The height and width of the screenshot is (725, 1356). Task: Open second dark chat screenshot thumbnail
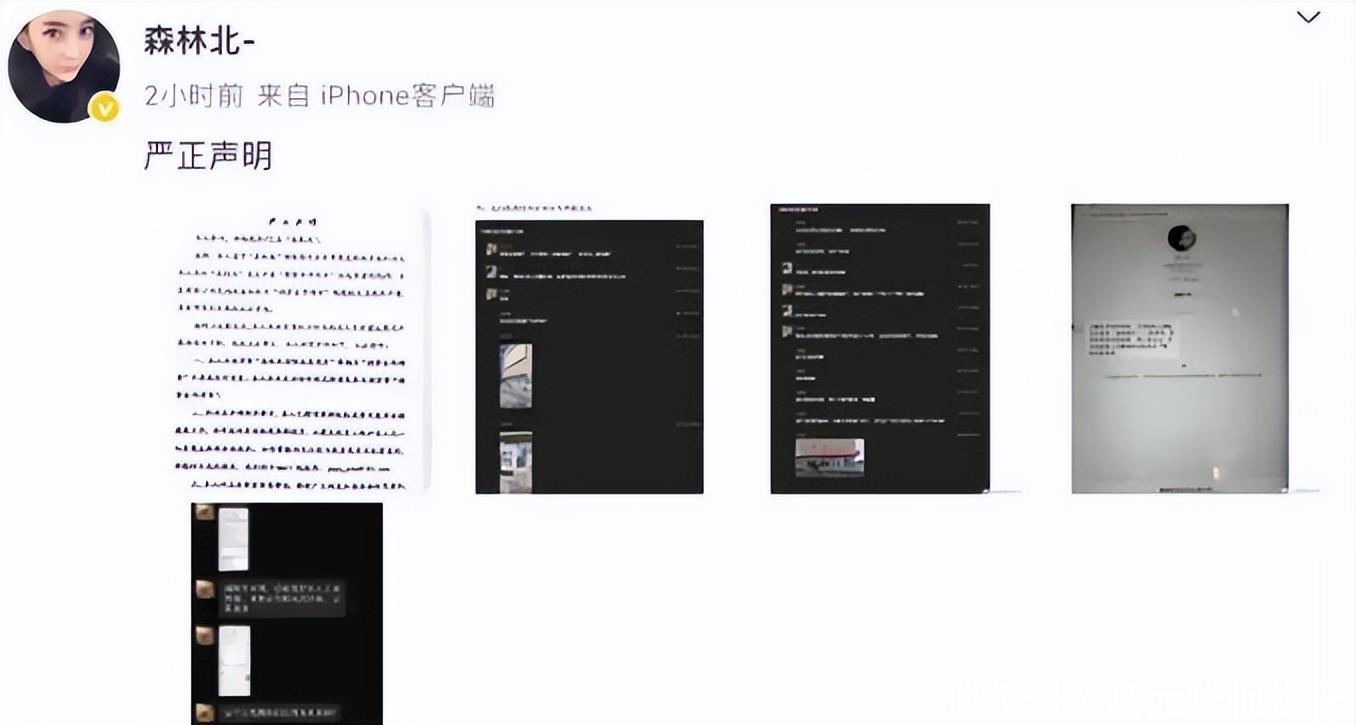pyautogui.click(x=589, y=355)
